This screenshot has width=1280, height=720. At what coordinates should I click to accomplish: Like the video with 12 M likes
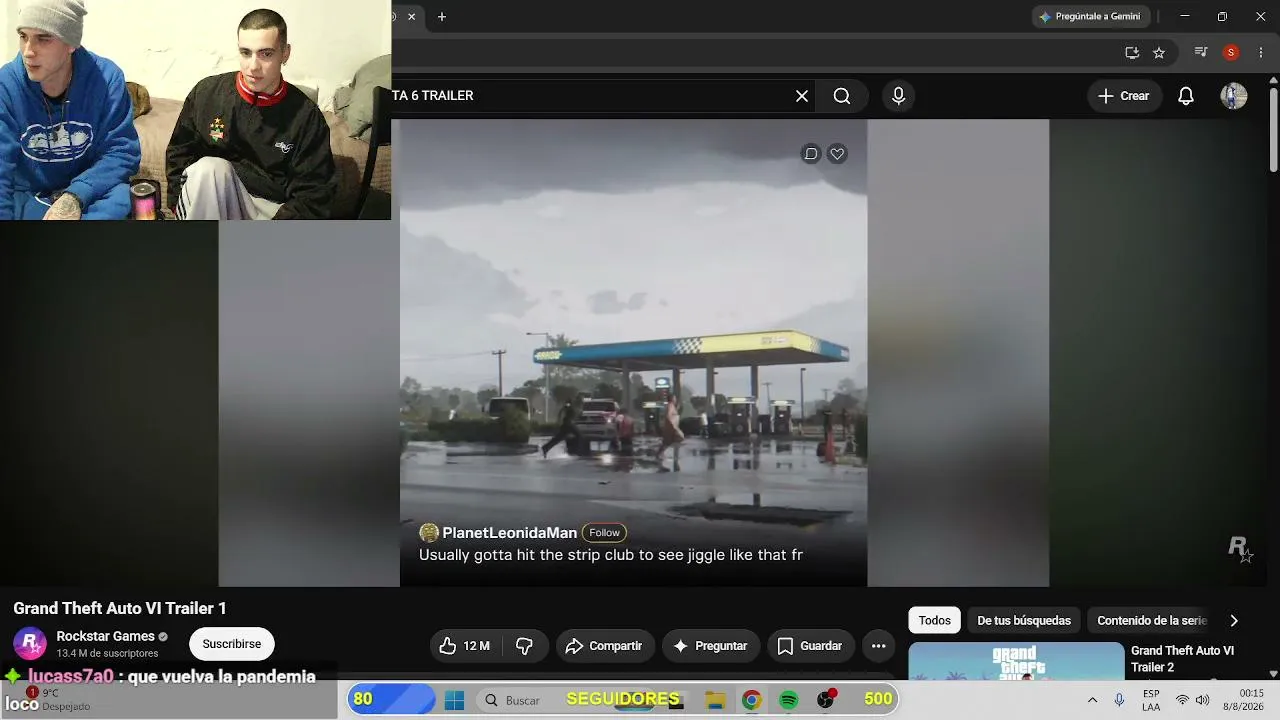tap(465, 646)
